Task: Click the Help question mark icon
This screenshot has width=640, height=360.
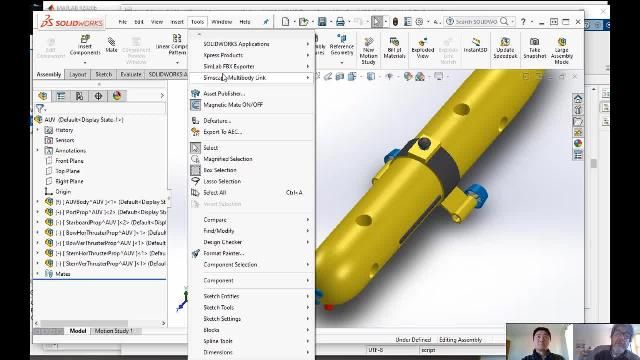Action: (x=523, y=22)
